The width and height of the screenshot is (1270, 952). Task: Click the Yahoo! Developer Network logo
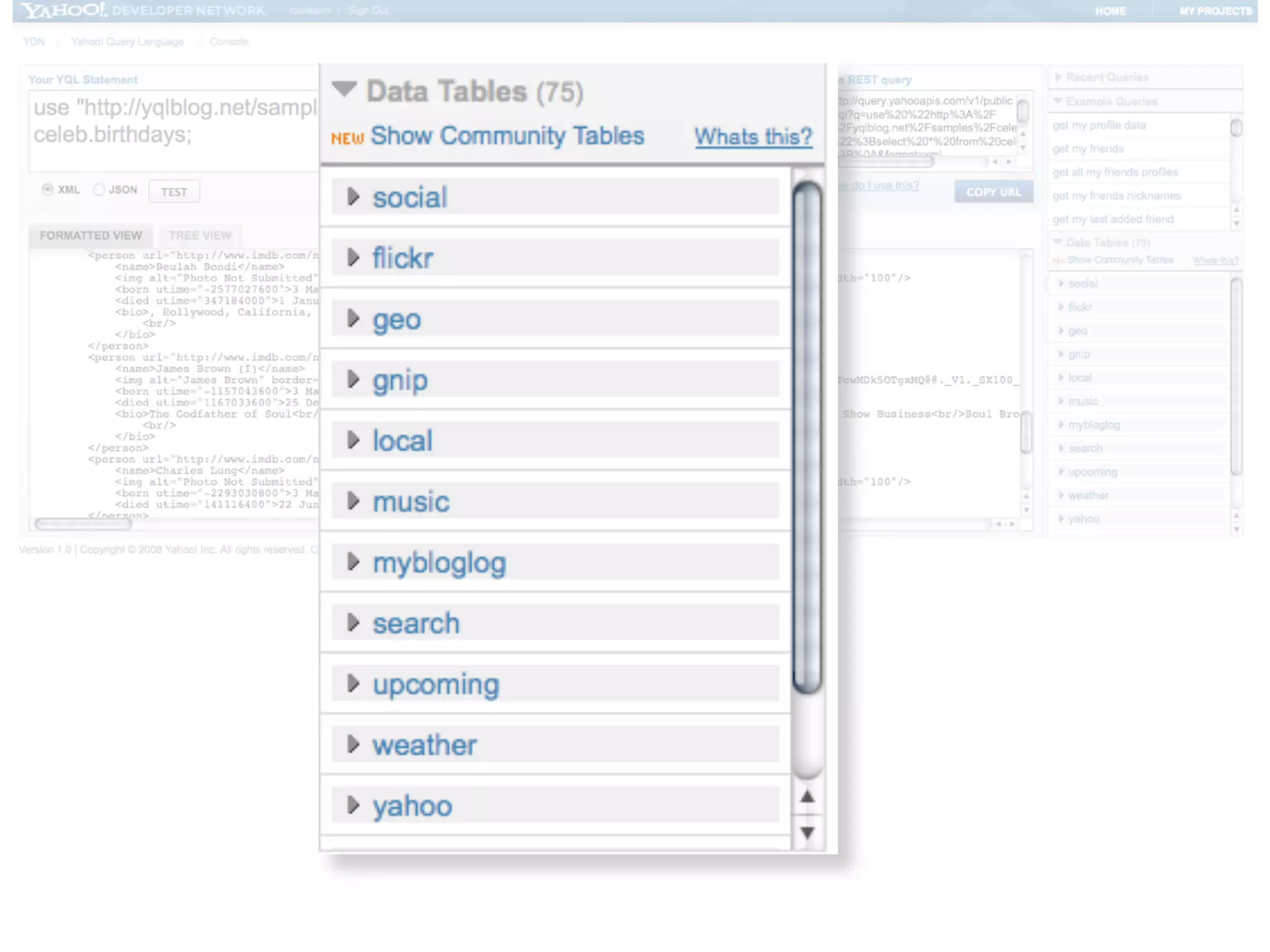pyautogui.click(x=143, y=11)
